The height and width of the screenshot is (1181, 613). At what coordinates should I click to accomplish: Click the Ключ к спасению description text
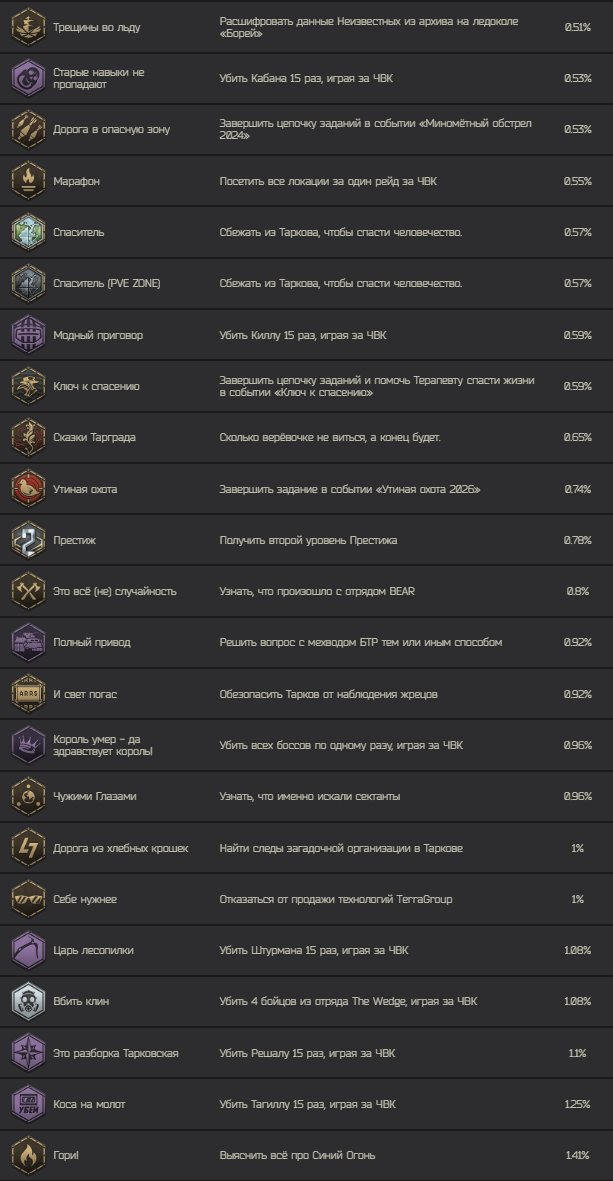click(x=377, y=386)
